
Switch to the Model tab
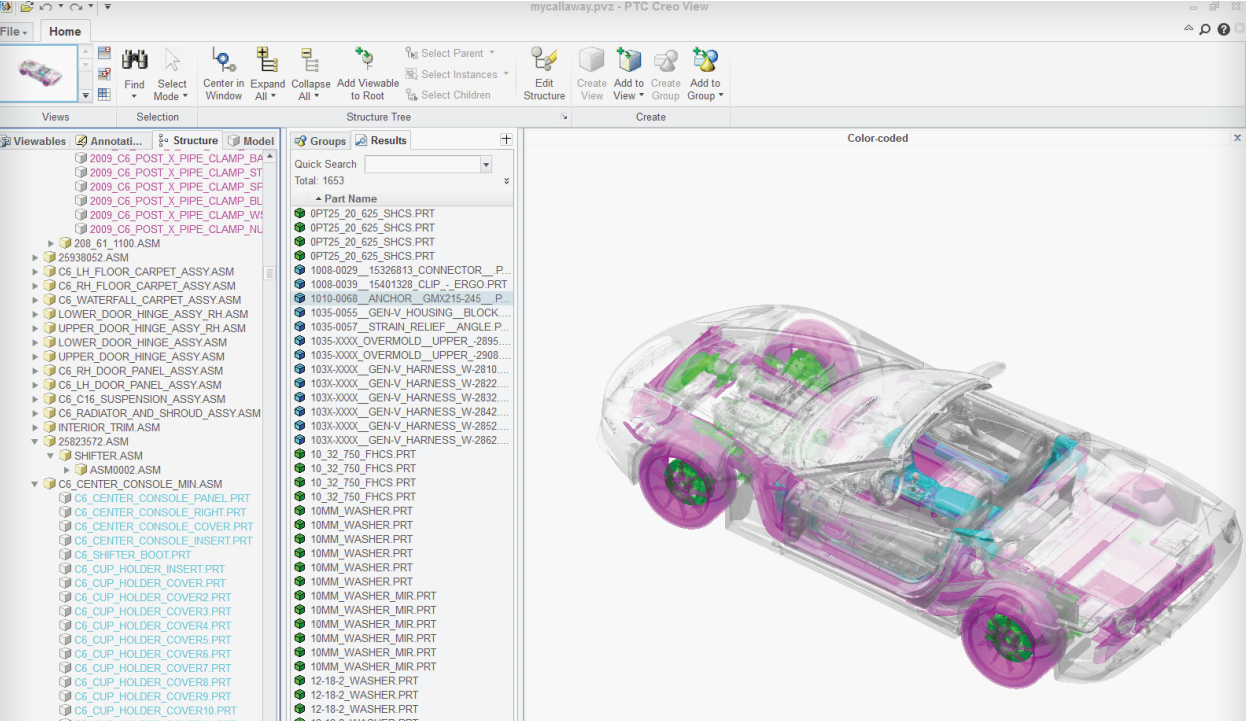[x=251, y=141]
